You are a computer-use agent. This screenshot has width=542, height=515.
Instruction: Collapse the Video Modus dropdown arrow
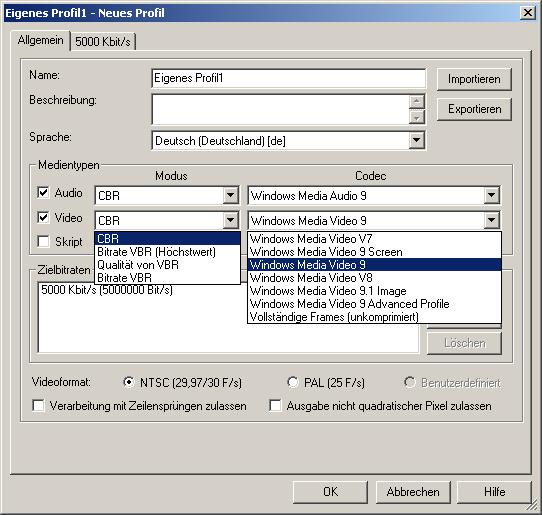coord(231,220)
